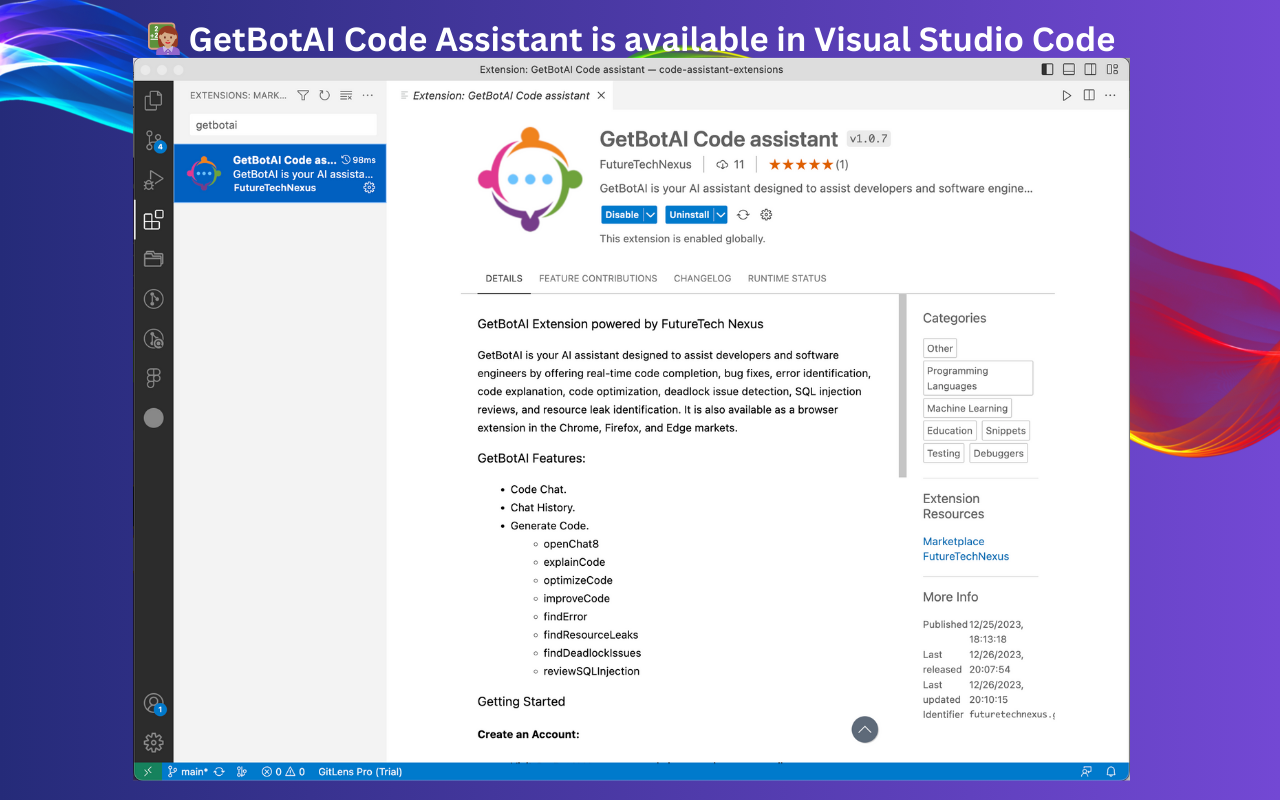Image resolution: width=1280 pixels, height=800 pixels.
Task: Open Extensions view more actions menu
Action: [x=368, y=96]
